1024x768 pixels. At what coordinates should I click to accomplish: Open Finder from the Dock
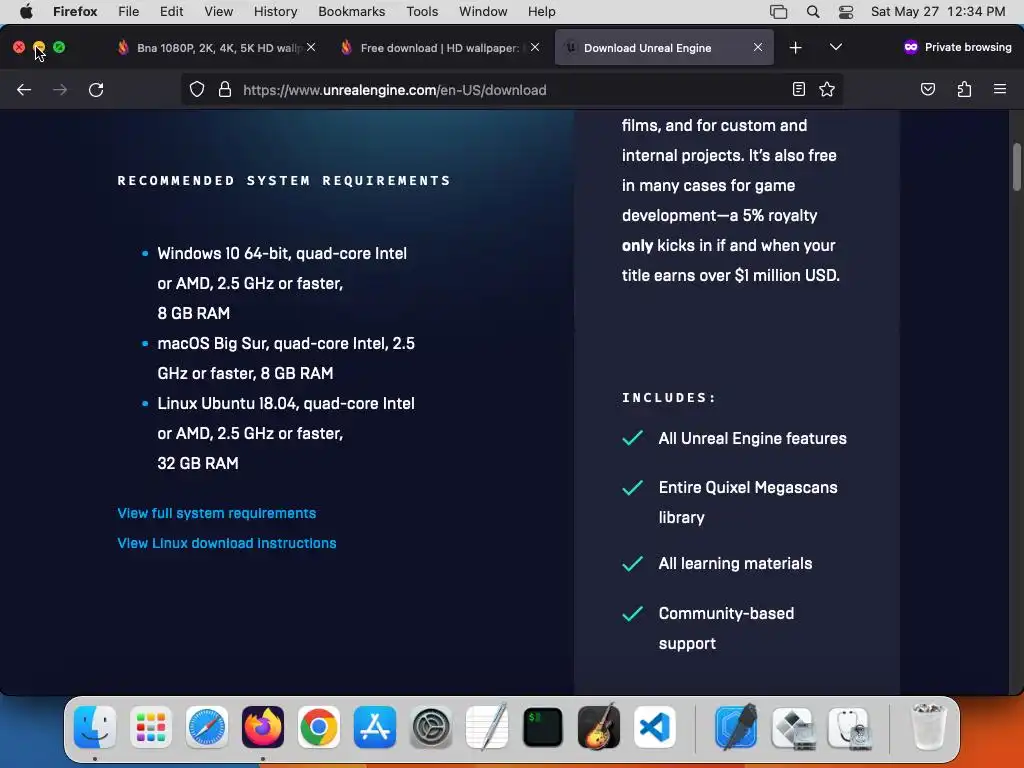pos(95,727)
